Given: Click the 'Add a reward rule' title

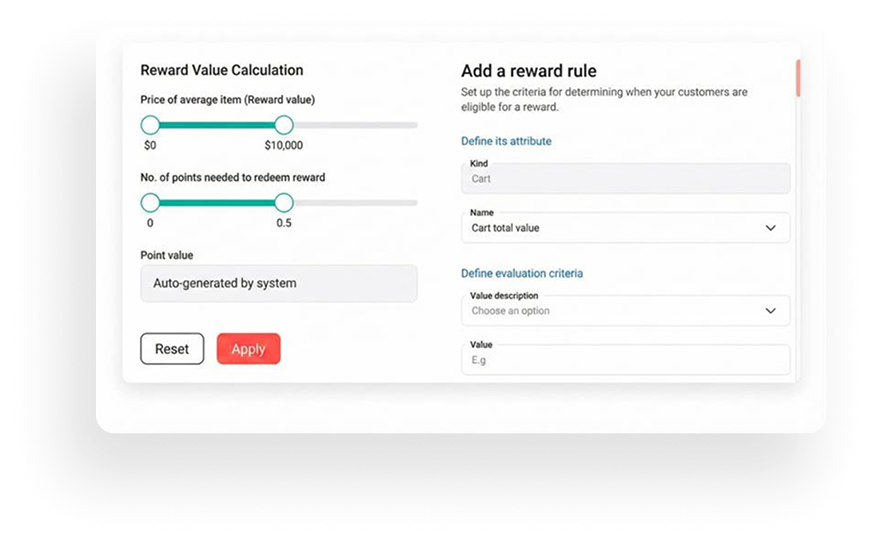Looking at the screenshot, I should tap(528, 71).
